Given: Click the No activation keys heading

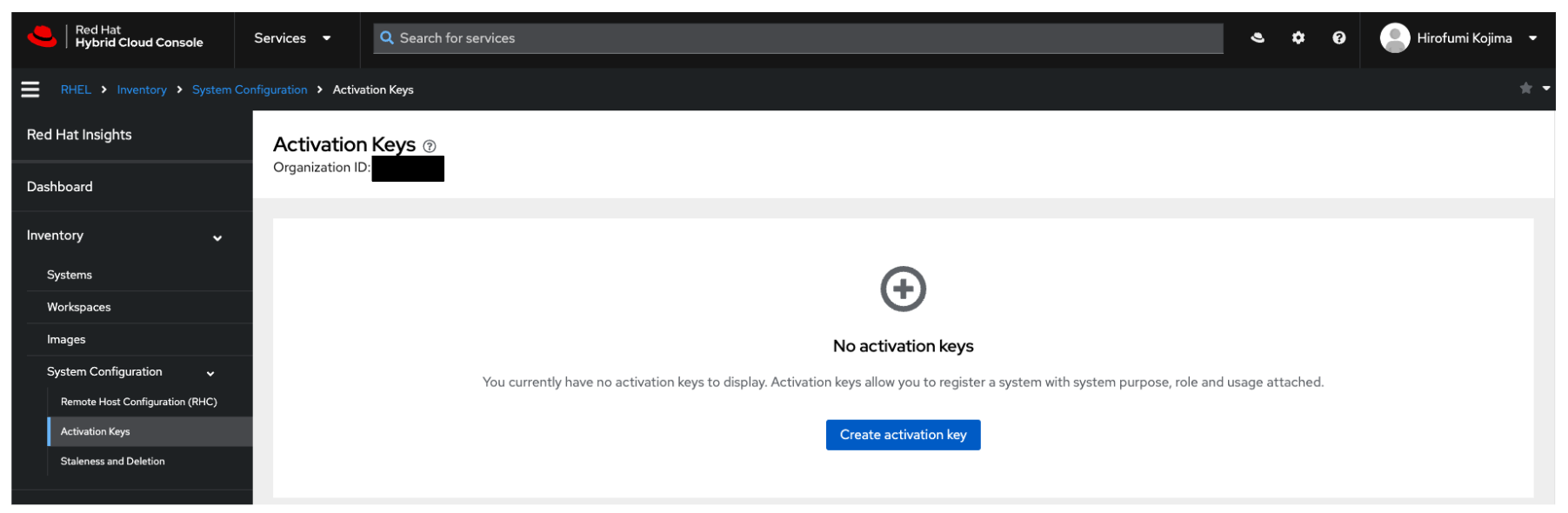Looking at the screenshot, I should 903,346.
